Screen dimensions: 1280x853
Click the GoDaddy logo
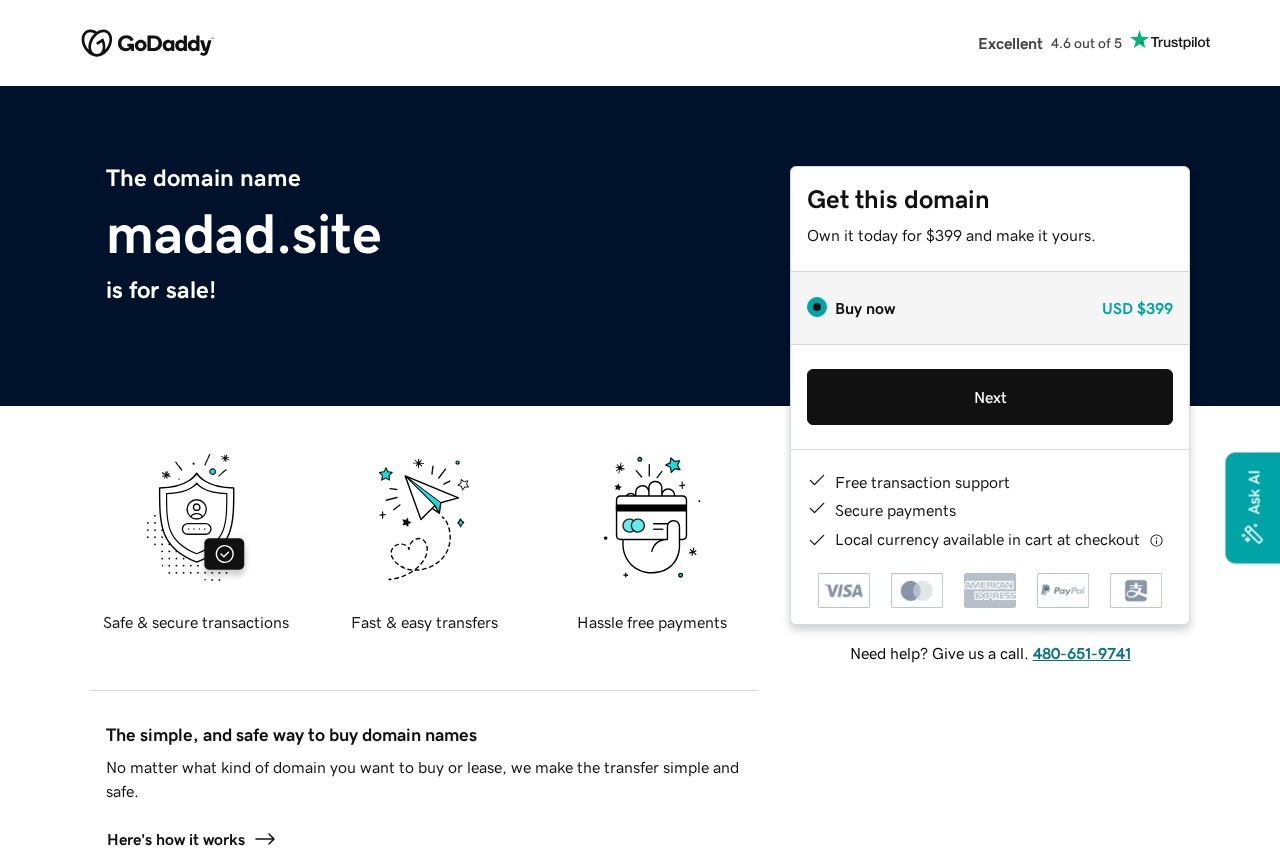147,43
